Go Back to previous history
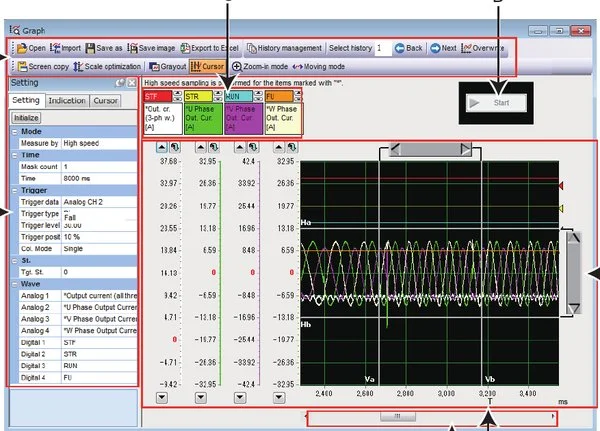The image size is (600, 431). (x=409, y=48)
